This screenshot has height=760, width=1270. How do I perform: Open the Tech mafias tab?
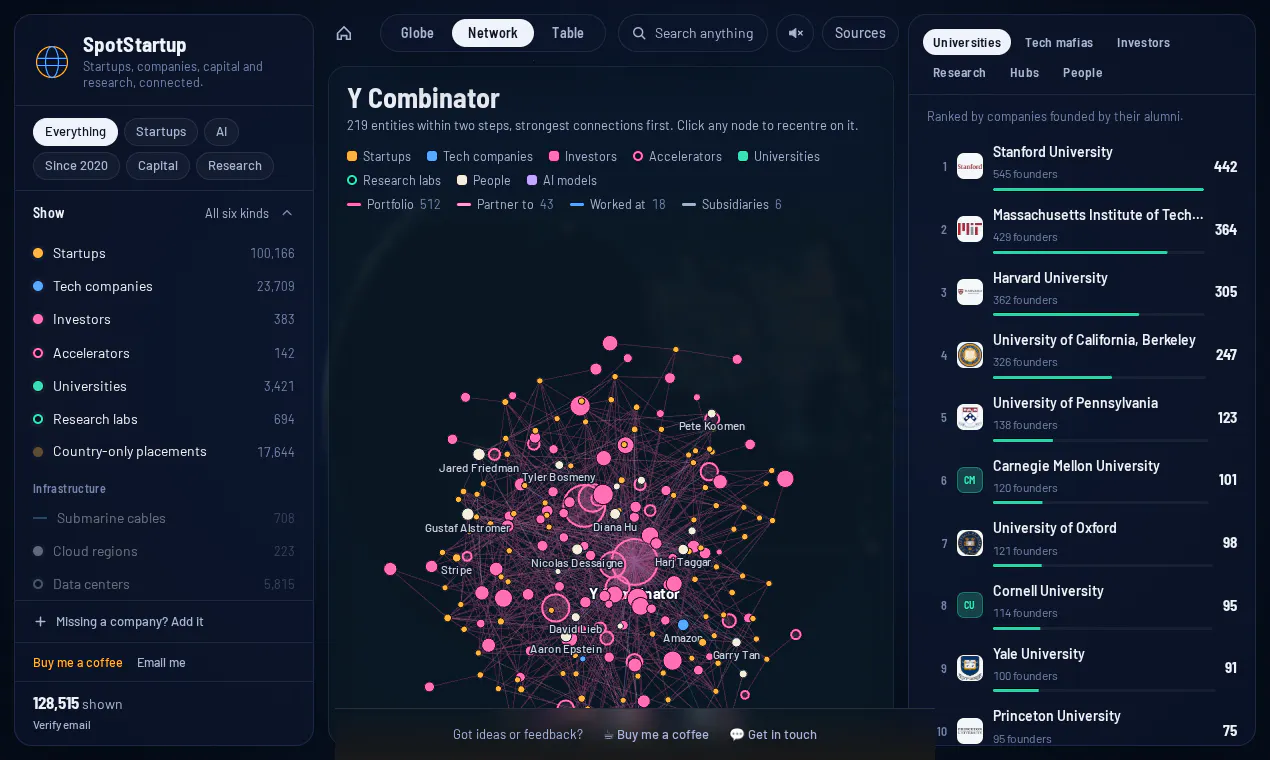pyautogui.click(x=1059, y=42)
